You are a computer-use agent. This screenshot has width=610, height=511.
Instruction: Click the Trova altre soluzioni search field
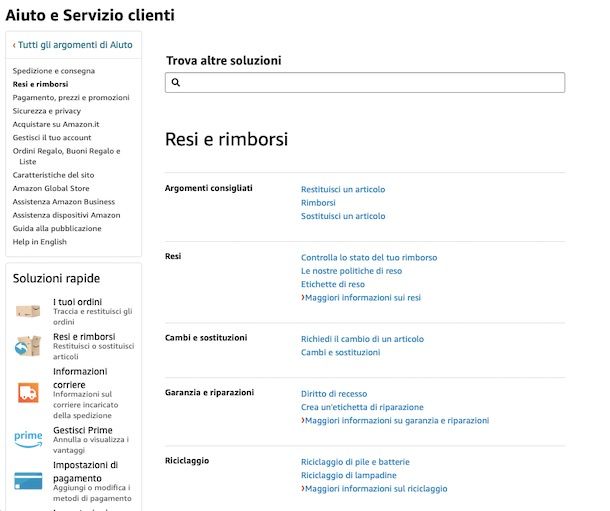coord(365,82)
